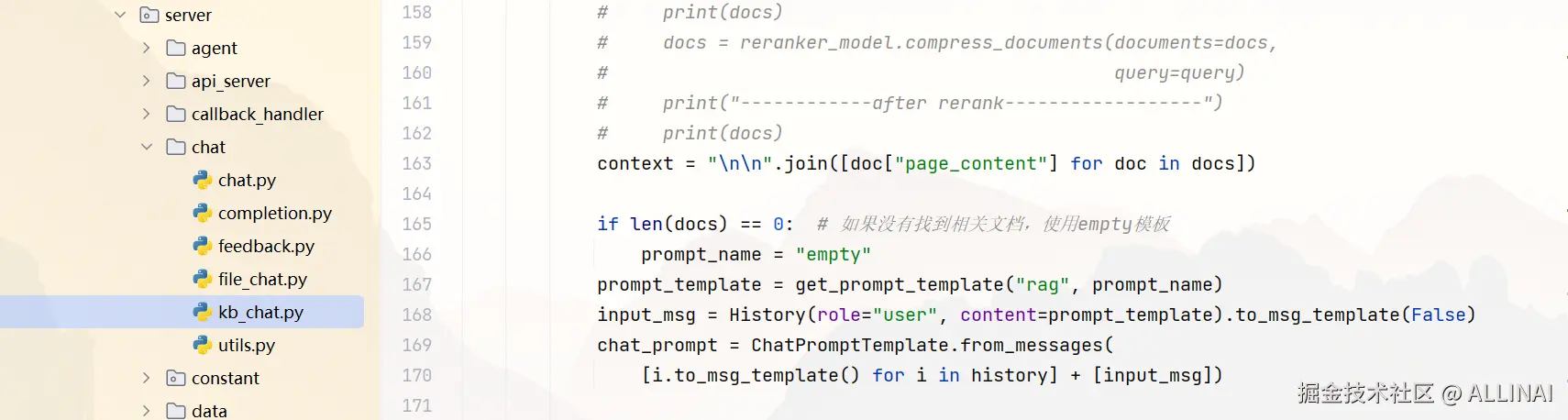Collapse the server folder chevron
Image resolution: width=1568 pixels, height=420 pixels.
pos(120,15)
